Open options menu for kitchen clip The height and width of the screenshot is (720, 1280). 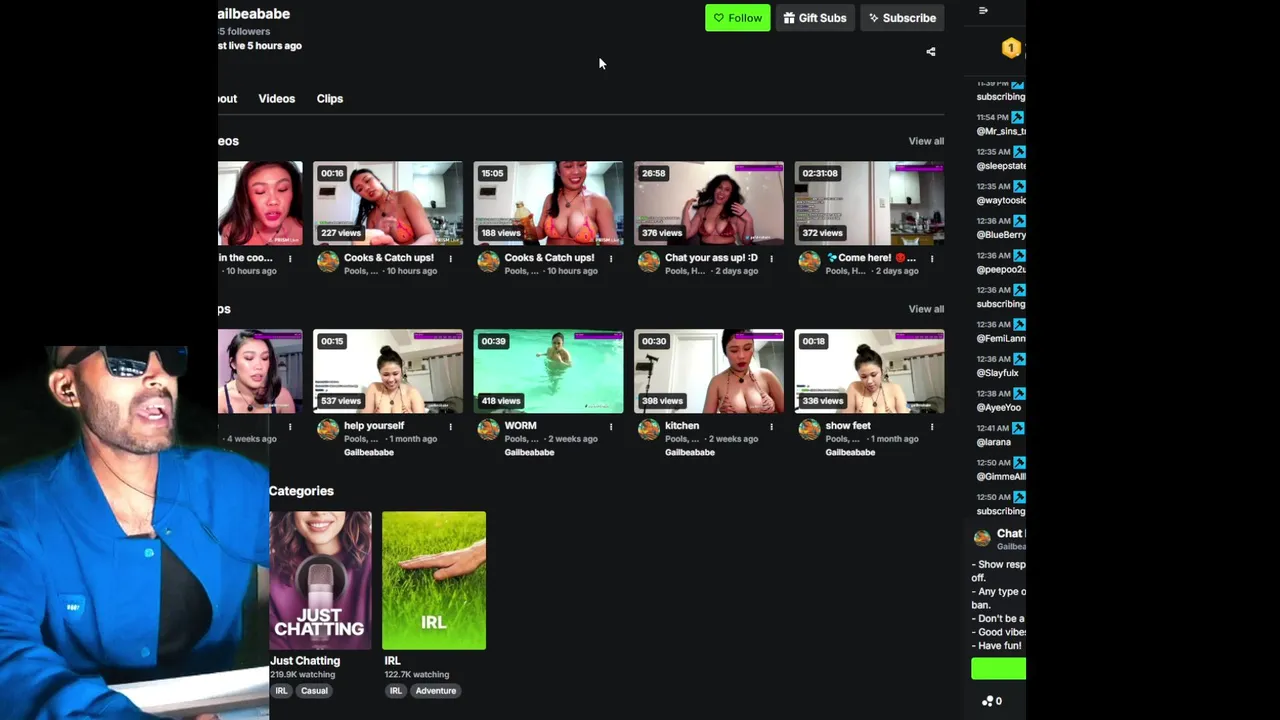[x=771, y=427]
